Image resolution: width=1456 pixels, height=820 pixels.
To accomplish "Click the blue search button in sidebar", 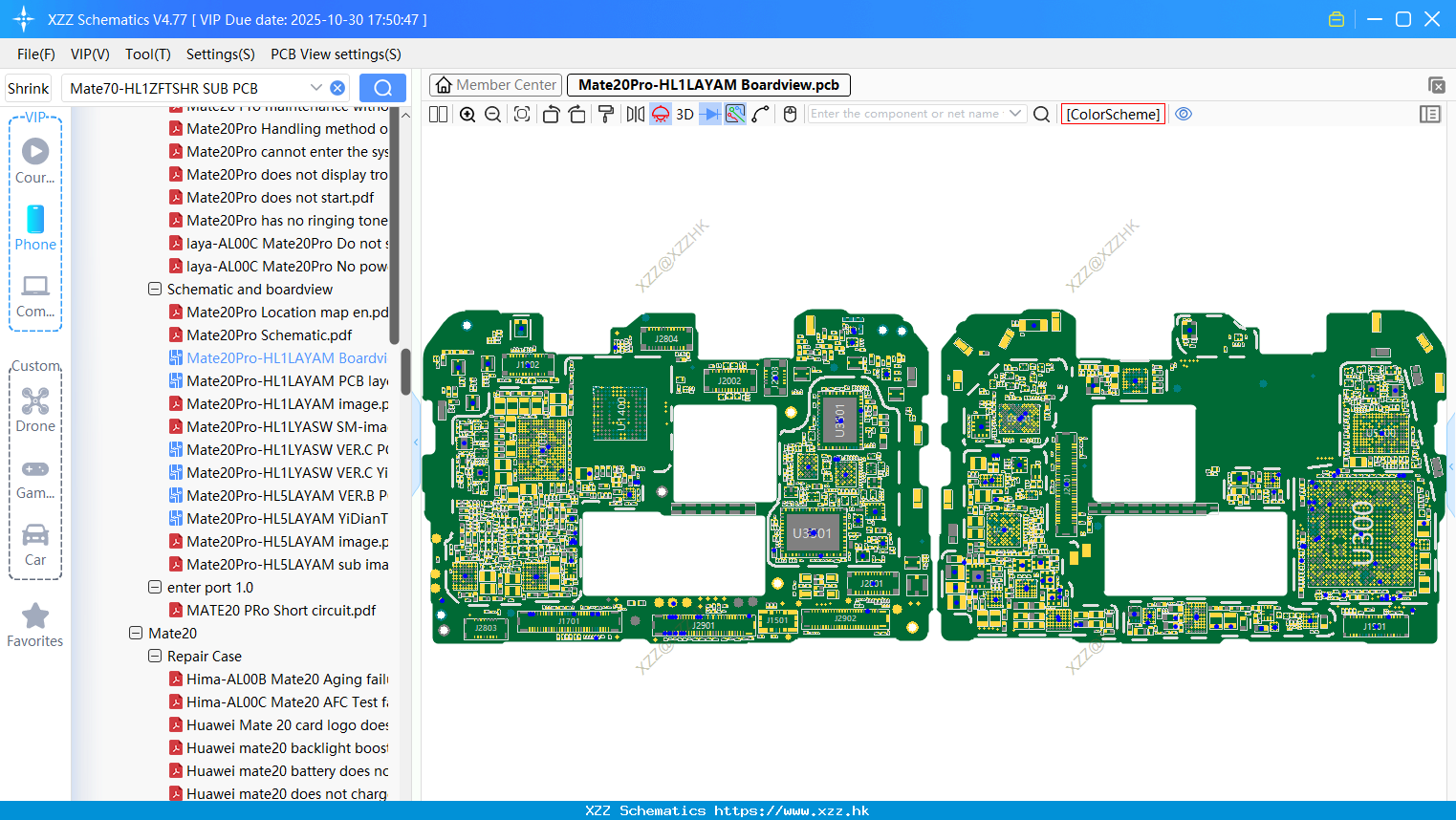I will 382,88.
